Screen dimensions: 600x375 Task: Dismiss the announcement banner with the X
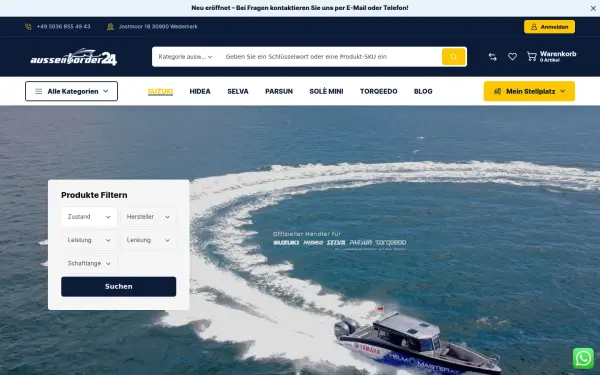593,8
